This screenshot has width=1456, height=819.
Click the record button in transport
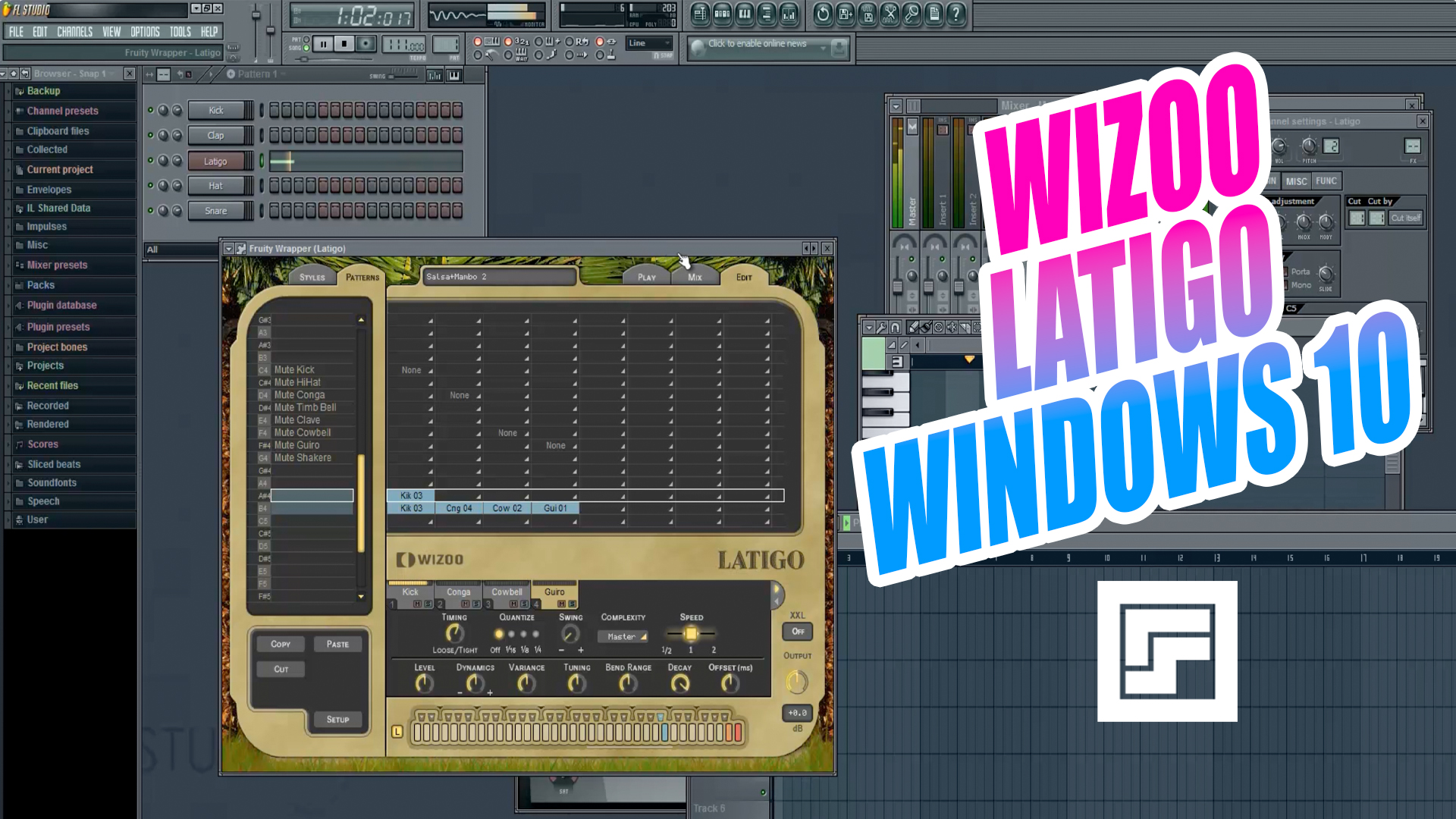[x=366, y=44]
